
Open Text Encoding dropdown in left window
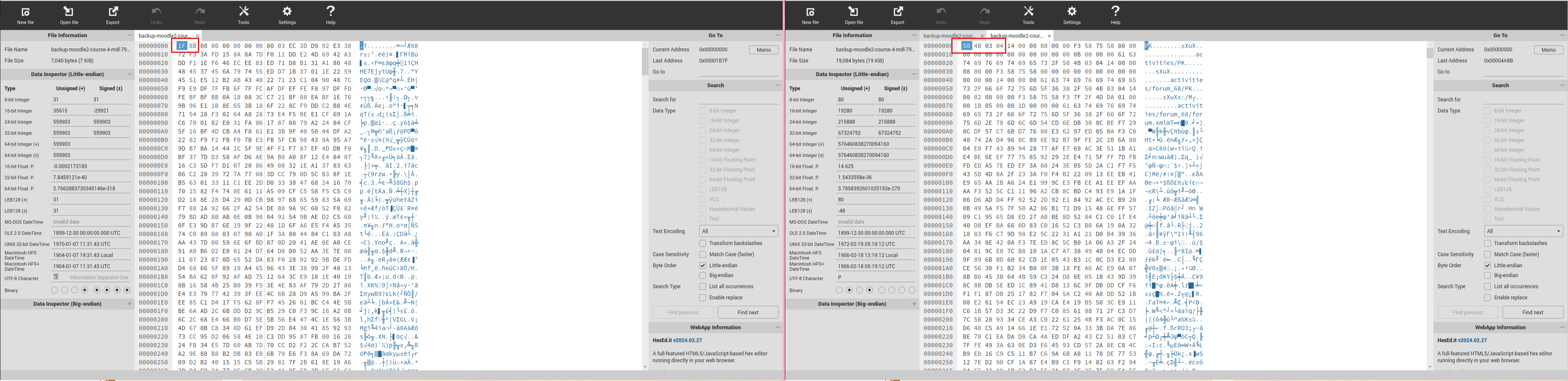(x=738, y=231)
